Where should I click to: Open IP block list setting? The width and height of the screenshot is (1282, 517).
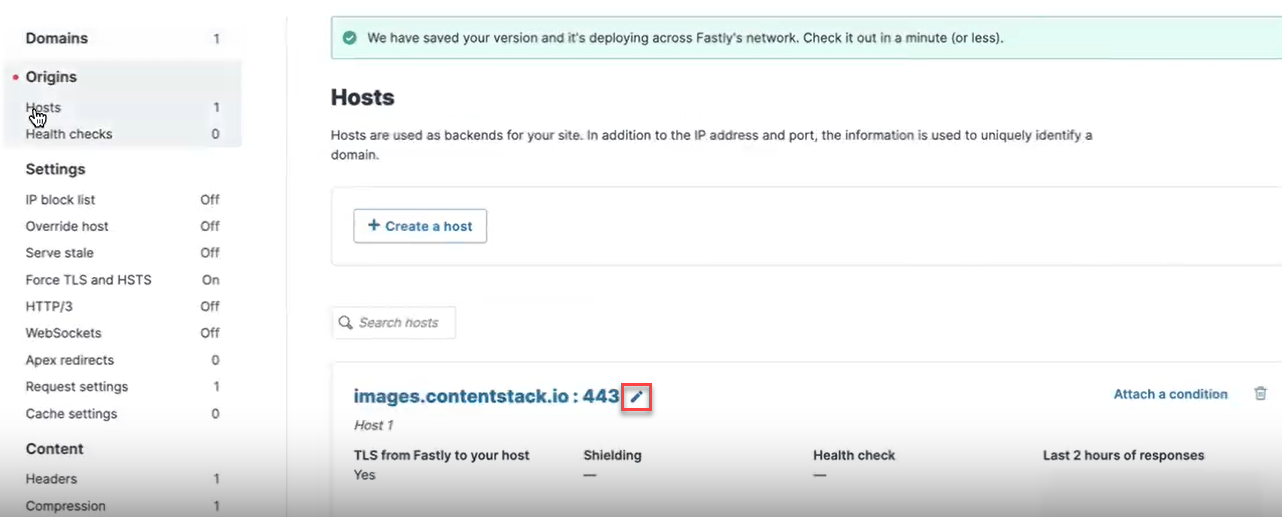61,200
